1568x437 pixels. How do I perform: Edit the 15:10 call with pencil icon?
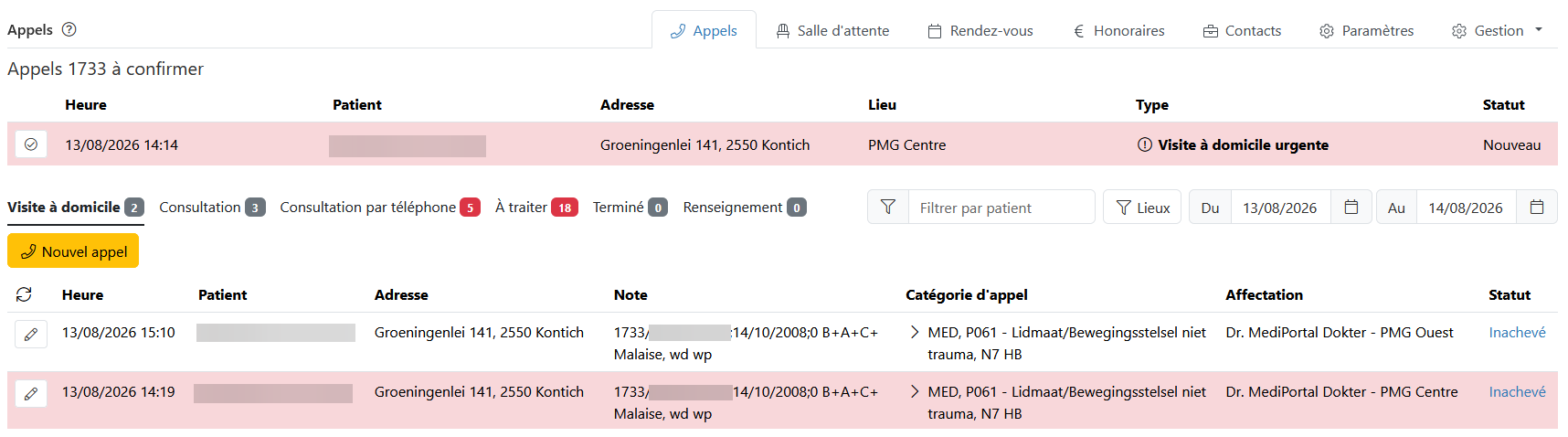[x=31, y=334]
